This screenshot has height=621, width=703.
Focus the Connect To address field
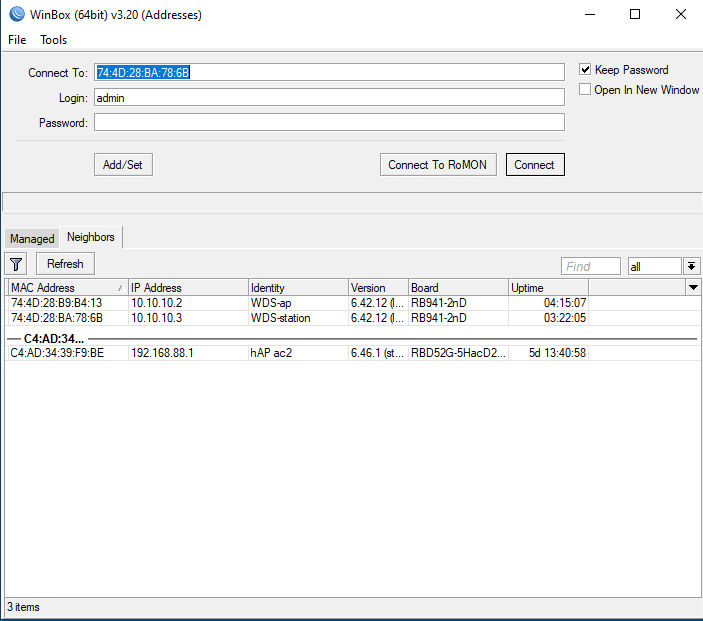pyautogui.click(x=329, y=72)
